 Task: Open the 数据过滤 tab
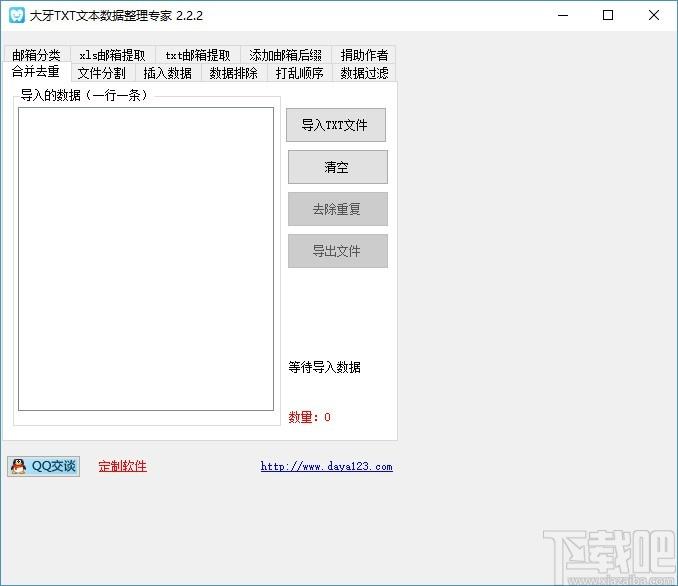(x=364, y=73)
